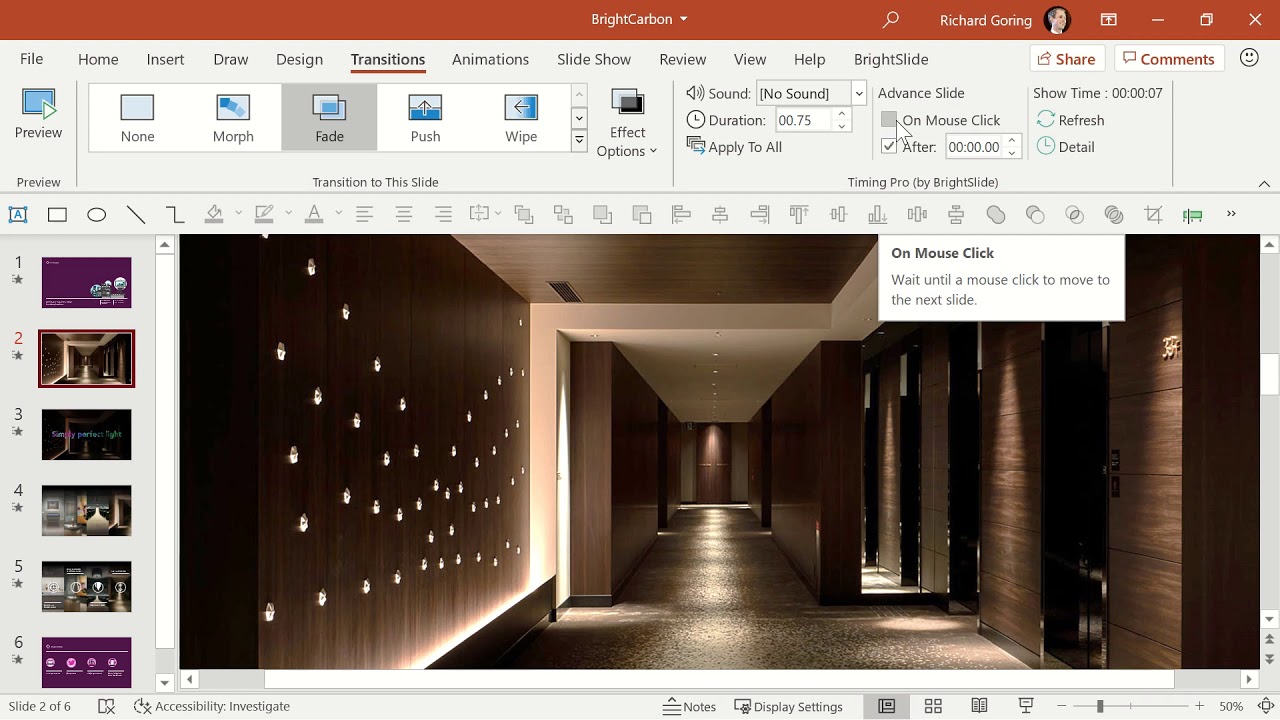This screenshot has width=1280, height=720.
Task: Start slide show from status bar
Action: (x=1026, y=706)
